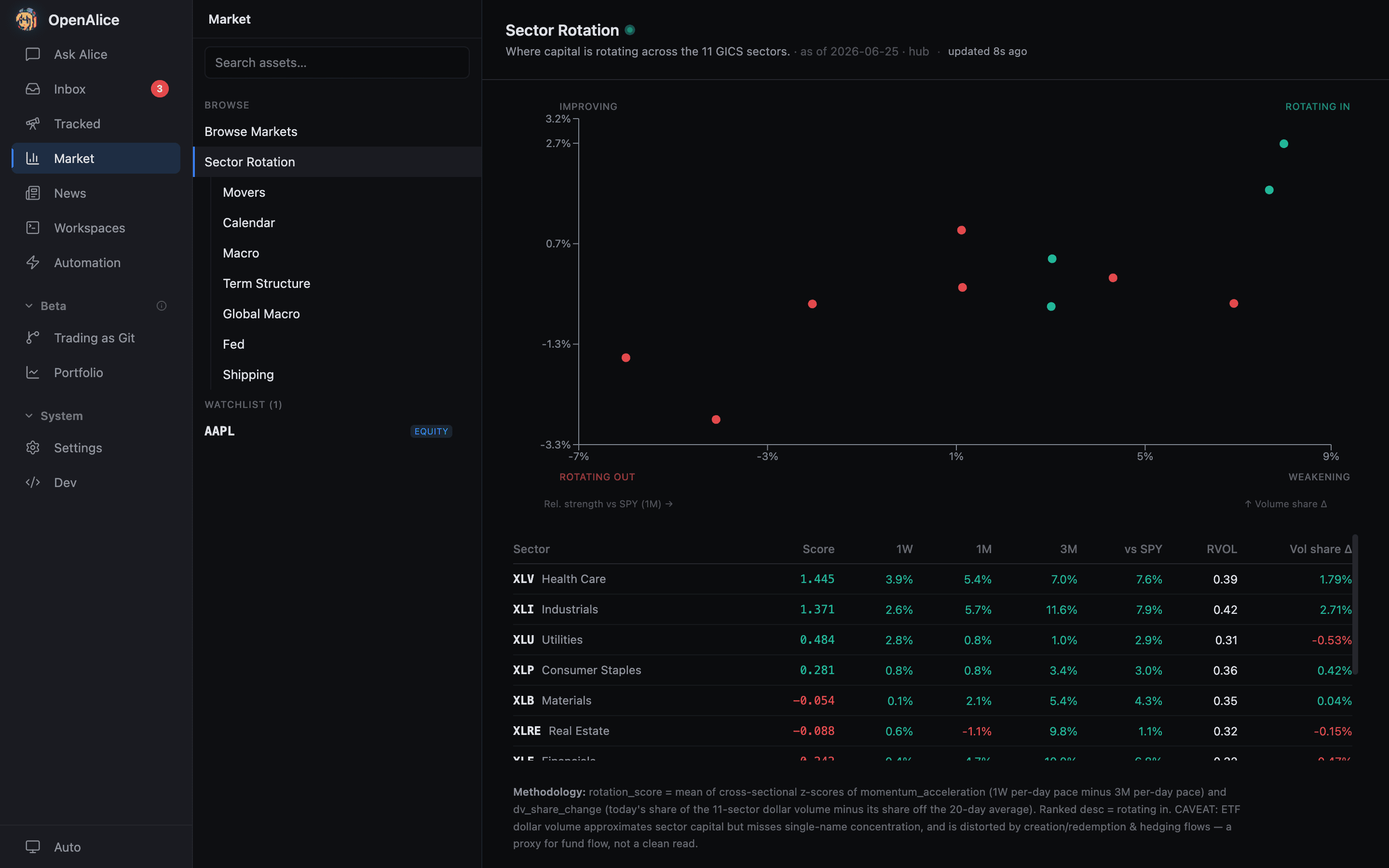Open the News newspaper icon
The height and width of the screenshot is (868, 1389).
tap(33, 193)
